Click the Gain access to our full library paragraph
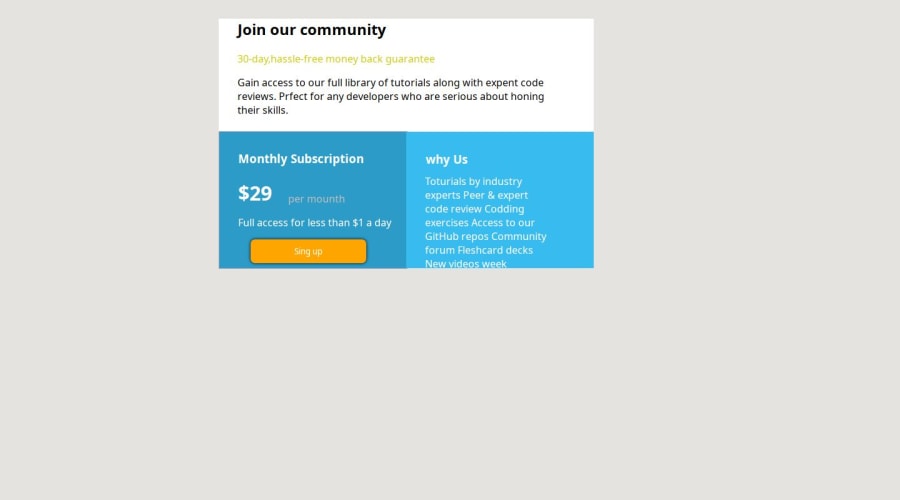Image resolution: width=900 pixels, height=500 pixels. (390, 96)
